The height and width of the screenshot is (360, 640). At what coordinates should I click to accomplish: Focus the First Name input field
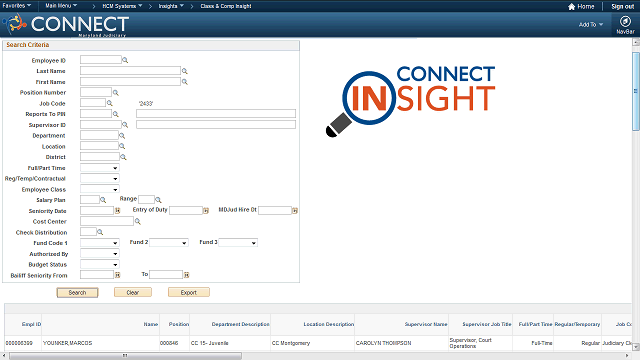point(130,82)
